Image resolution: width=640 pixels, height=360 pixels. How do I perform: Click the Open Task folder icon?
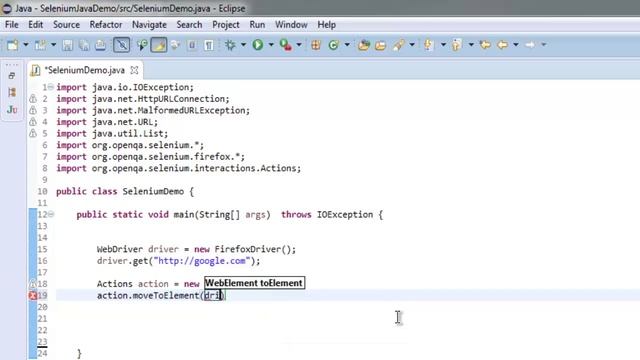pos(380,45)
